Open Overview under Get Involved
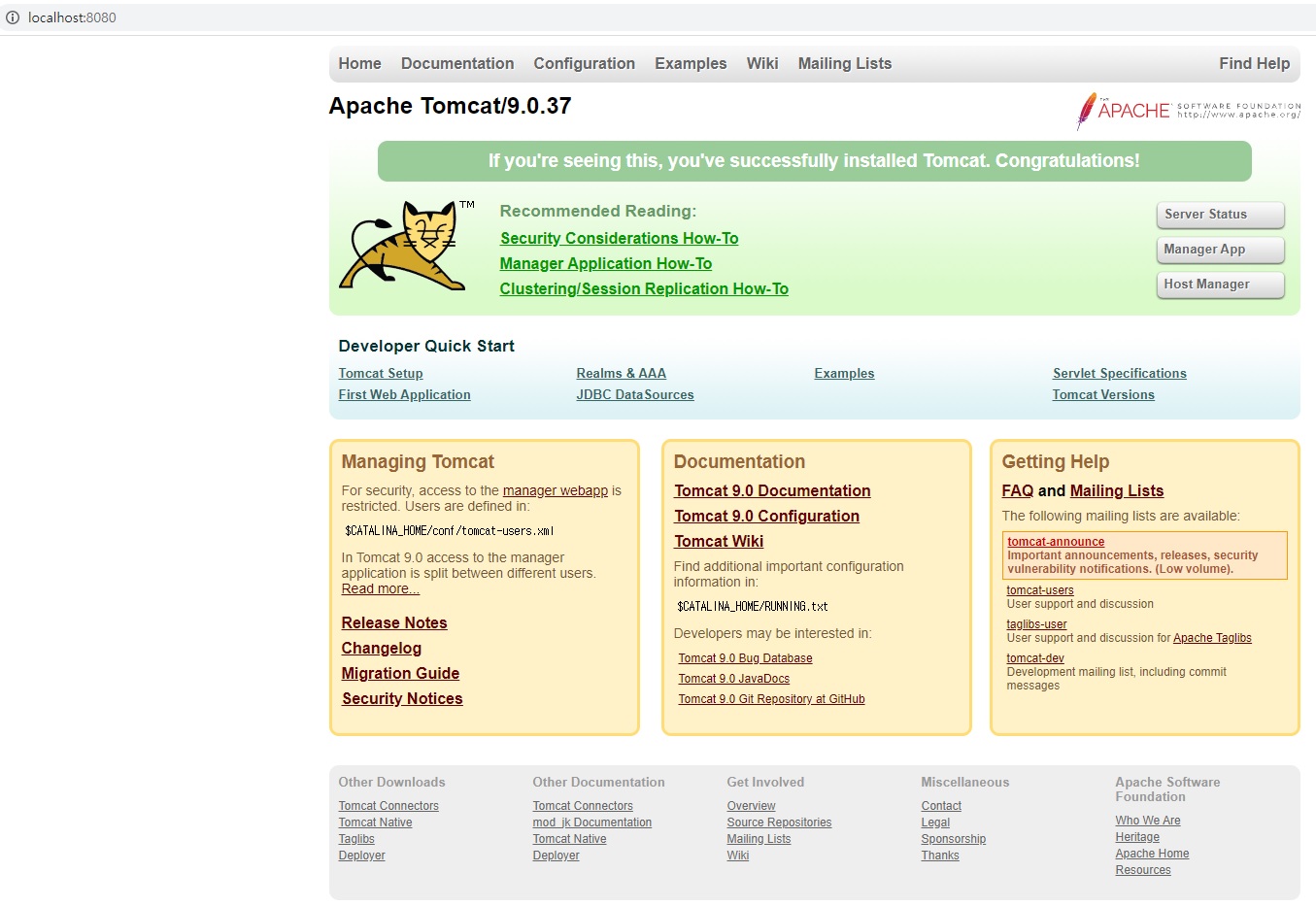This screenshot has height=906, width=1316. point(751,806)
